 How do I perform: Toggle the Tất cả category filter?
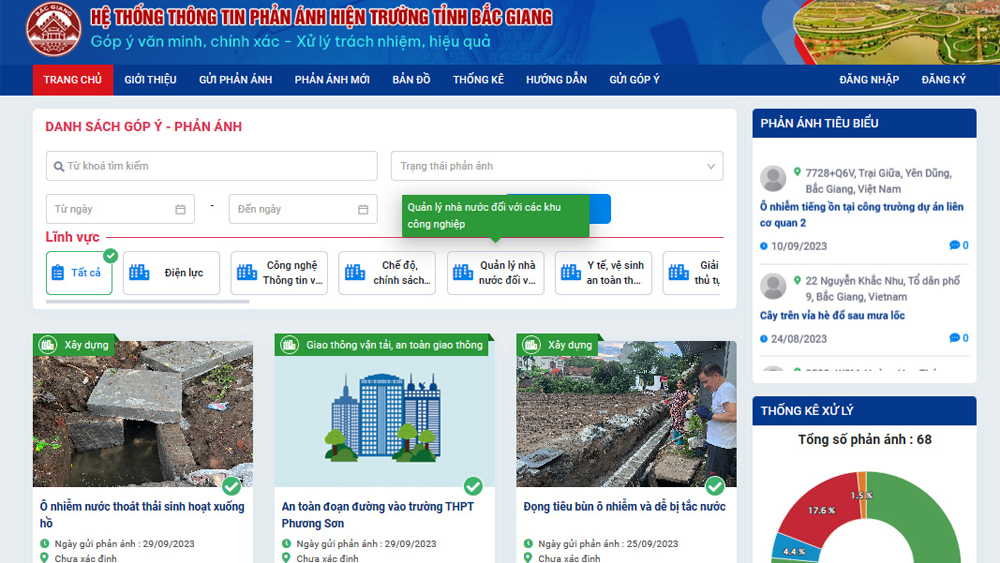(x=79, y=273)
